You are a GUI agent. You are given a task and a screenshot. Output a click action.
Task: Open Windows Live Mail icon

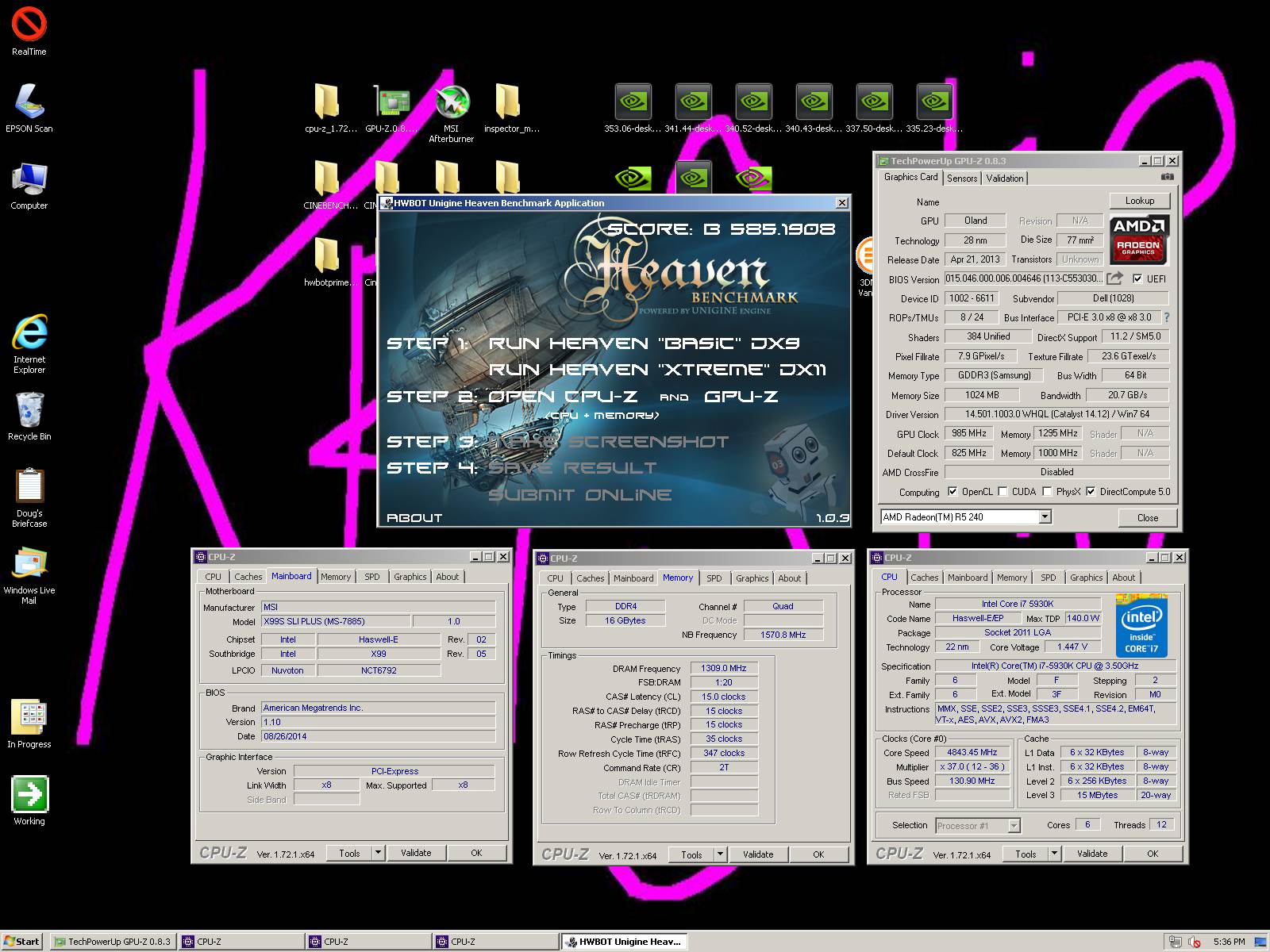tap(29, 575)
